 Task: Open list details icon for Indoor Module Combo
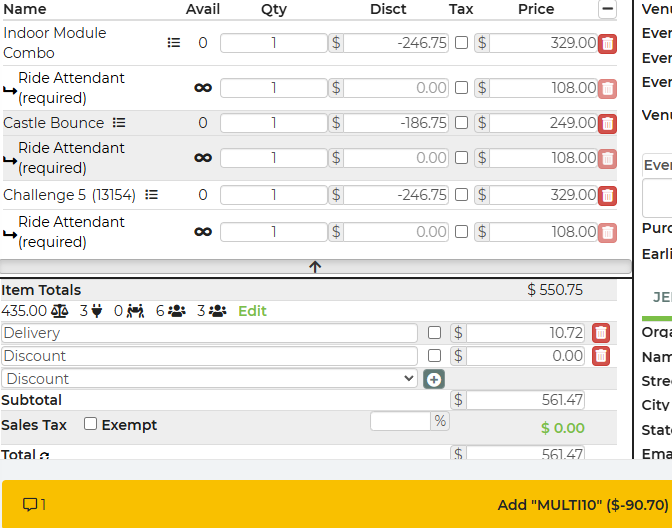pyautogui.click(x=174, y=43)
